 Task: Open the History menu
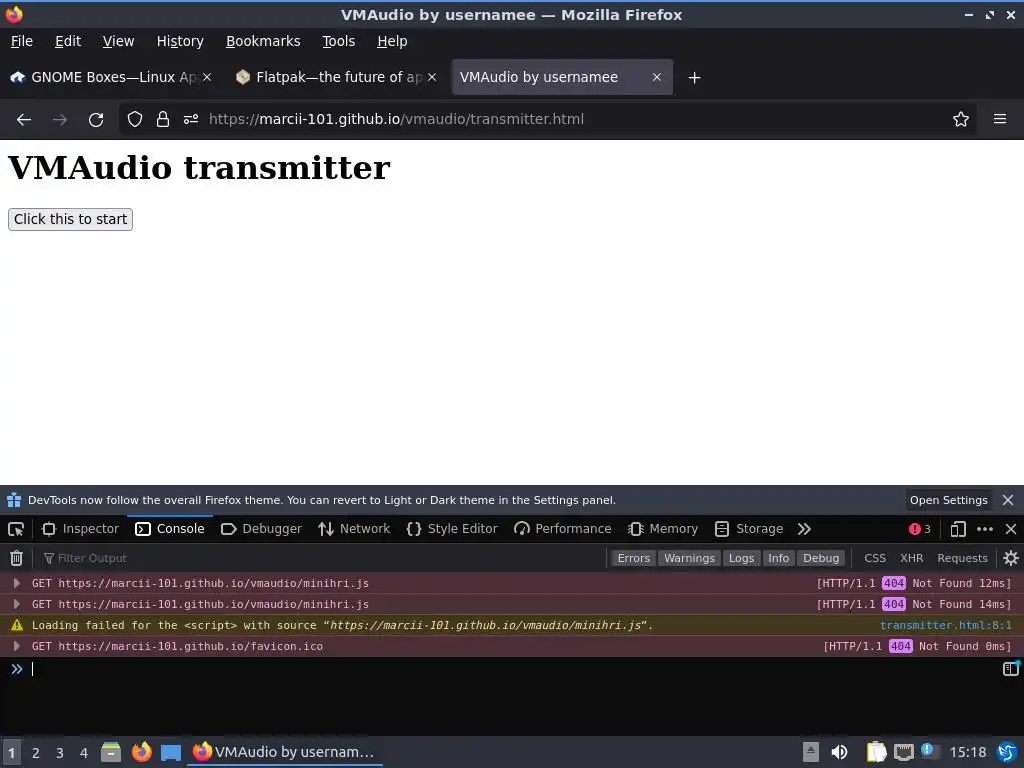point(180,41)
